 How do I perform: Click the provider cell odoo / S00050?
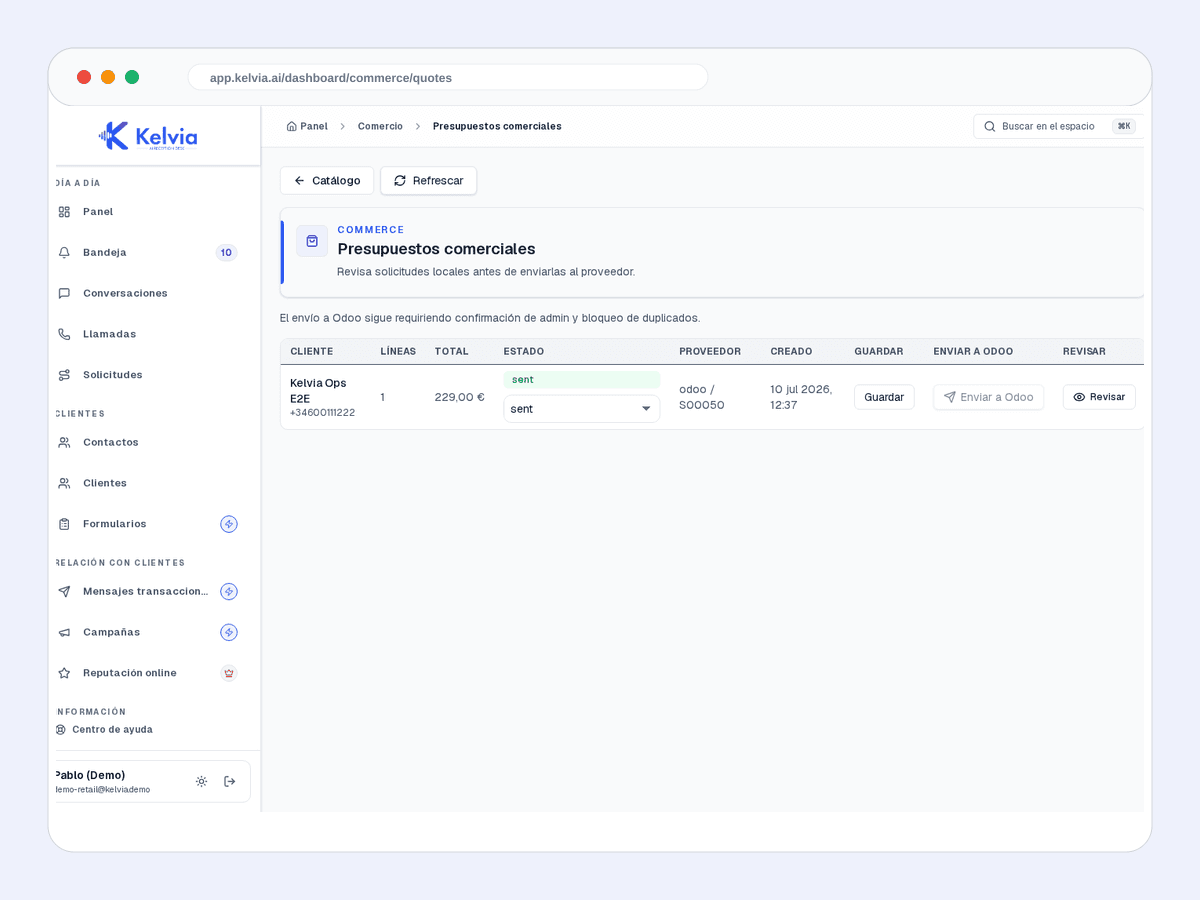(702, 397)
